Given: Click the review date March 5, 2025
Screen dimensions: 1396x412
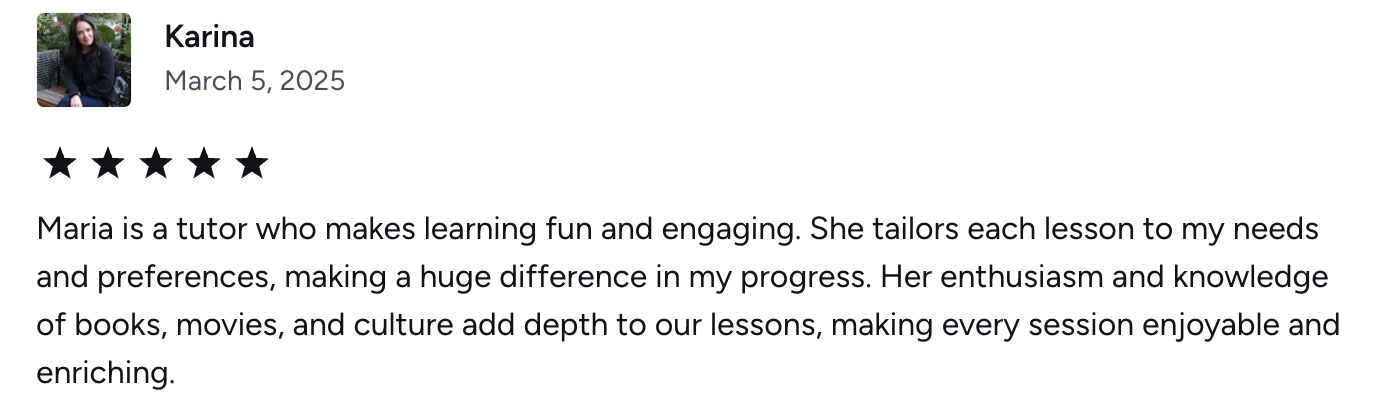Looking at the screenshot, I should (254, 80).
